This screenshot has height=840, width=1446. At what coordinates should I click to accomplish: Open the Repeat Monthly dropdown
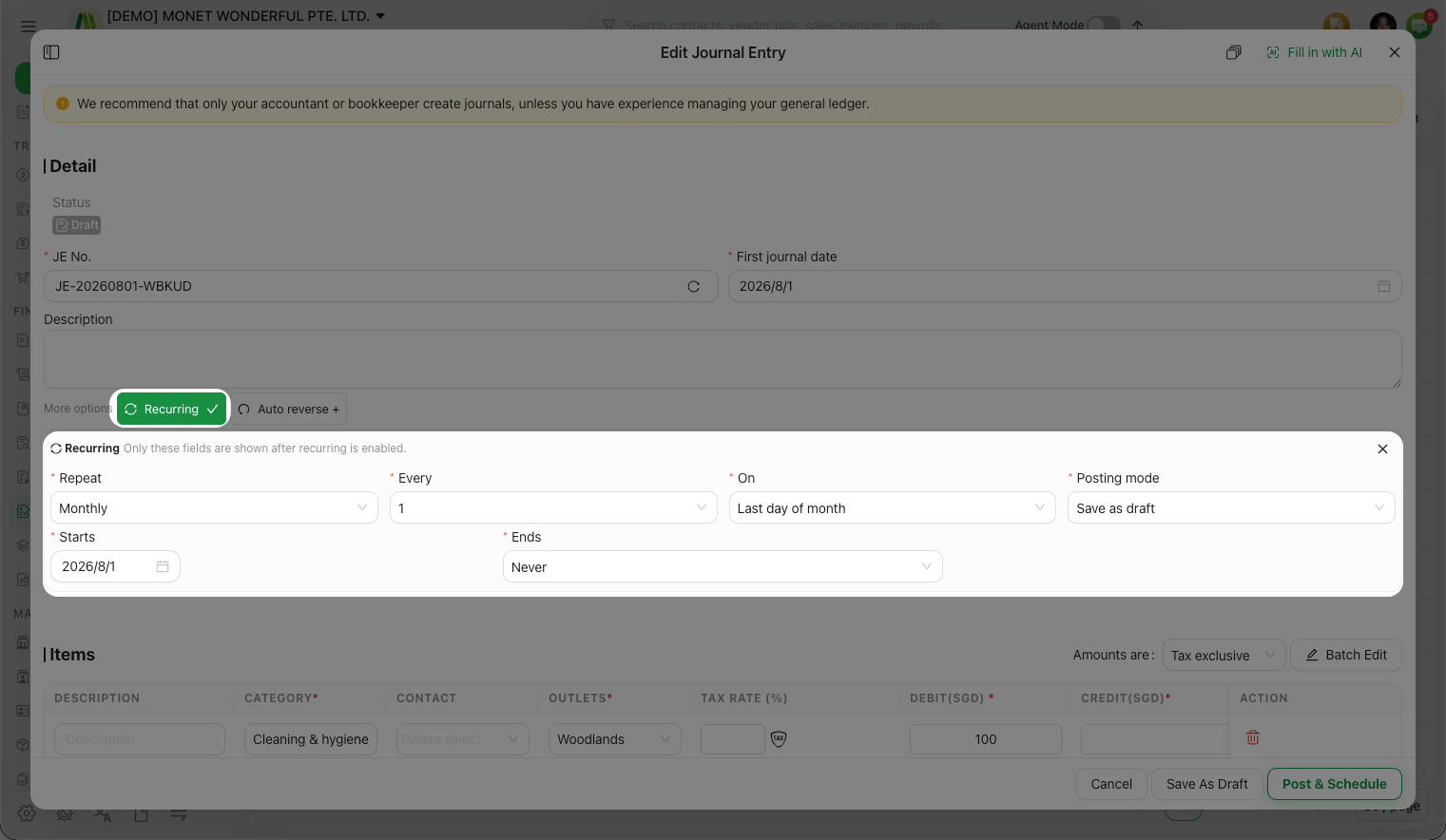[x=214, y=507]
